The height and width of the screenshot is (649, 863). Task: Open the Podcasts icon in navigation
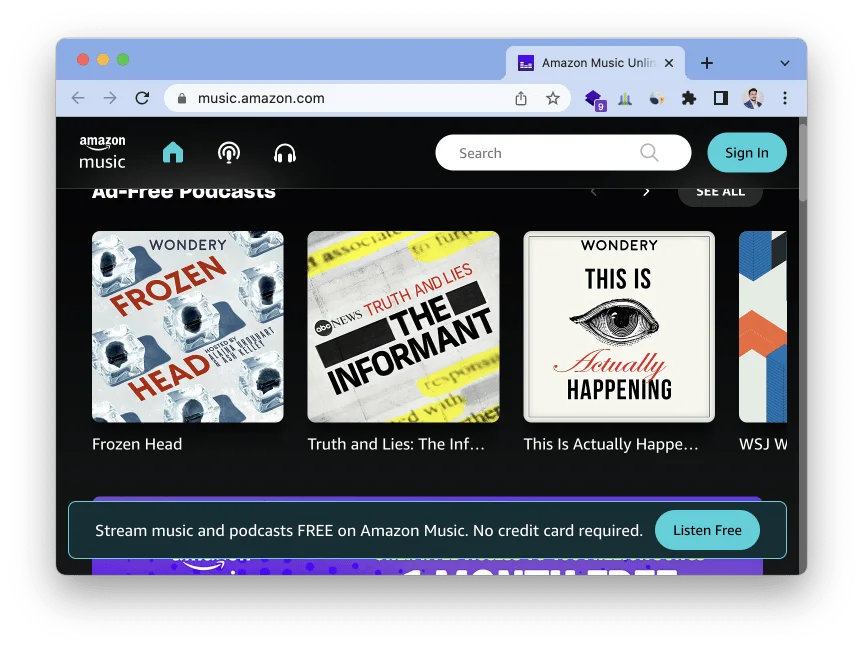click(229, 152)
